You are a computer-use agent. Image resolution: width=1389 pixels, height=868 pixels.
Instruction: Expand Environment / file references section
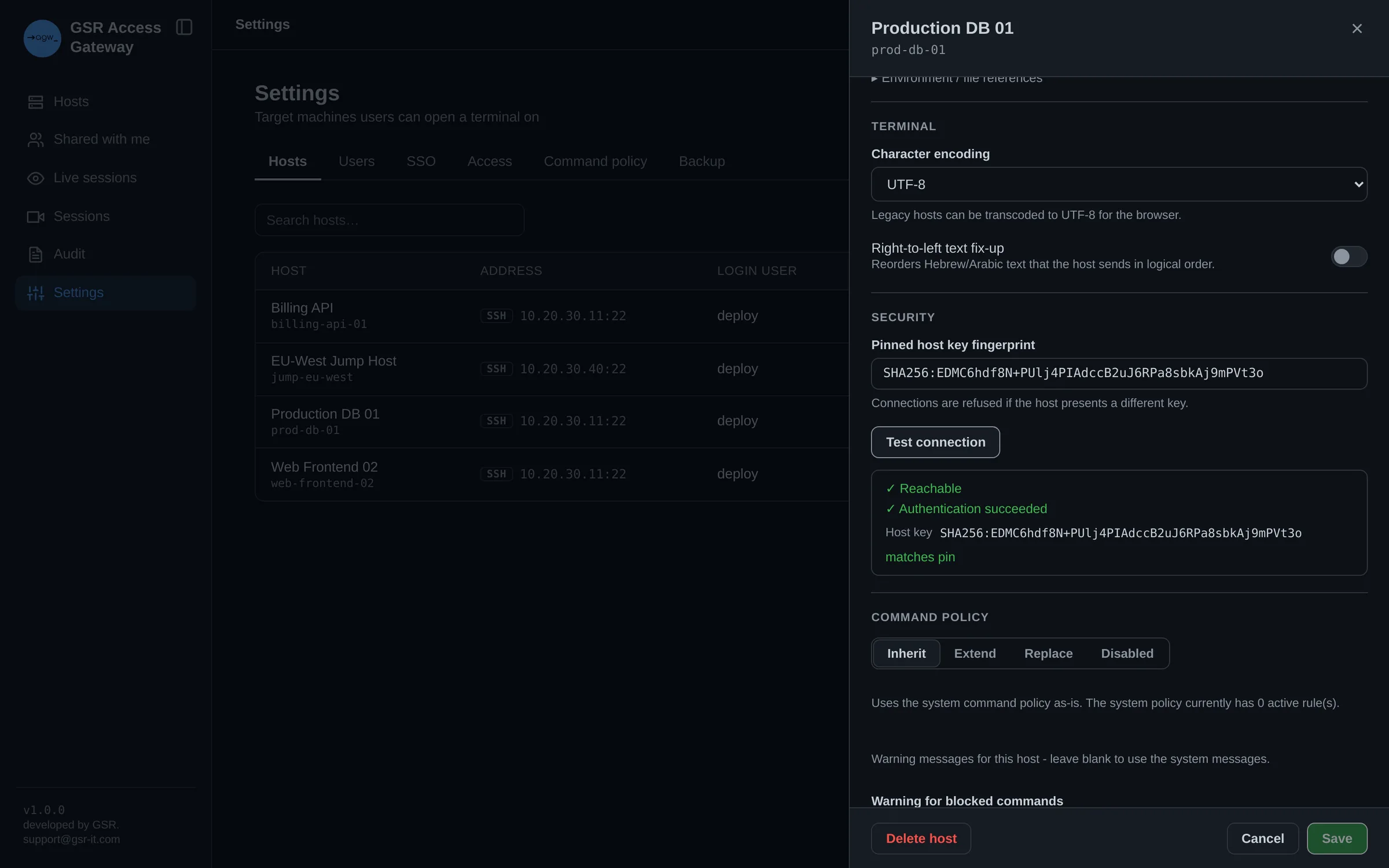(957, 78)
